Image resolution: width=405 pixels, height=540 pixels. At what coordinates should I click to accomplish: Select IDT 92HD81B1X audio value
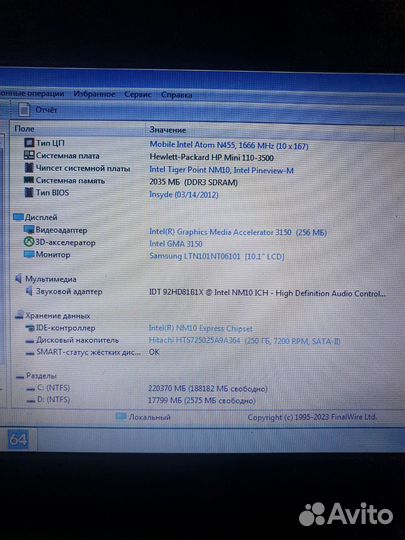pyautogui.click(x=267, y=293)
